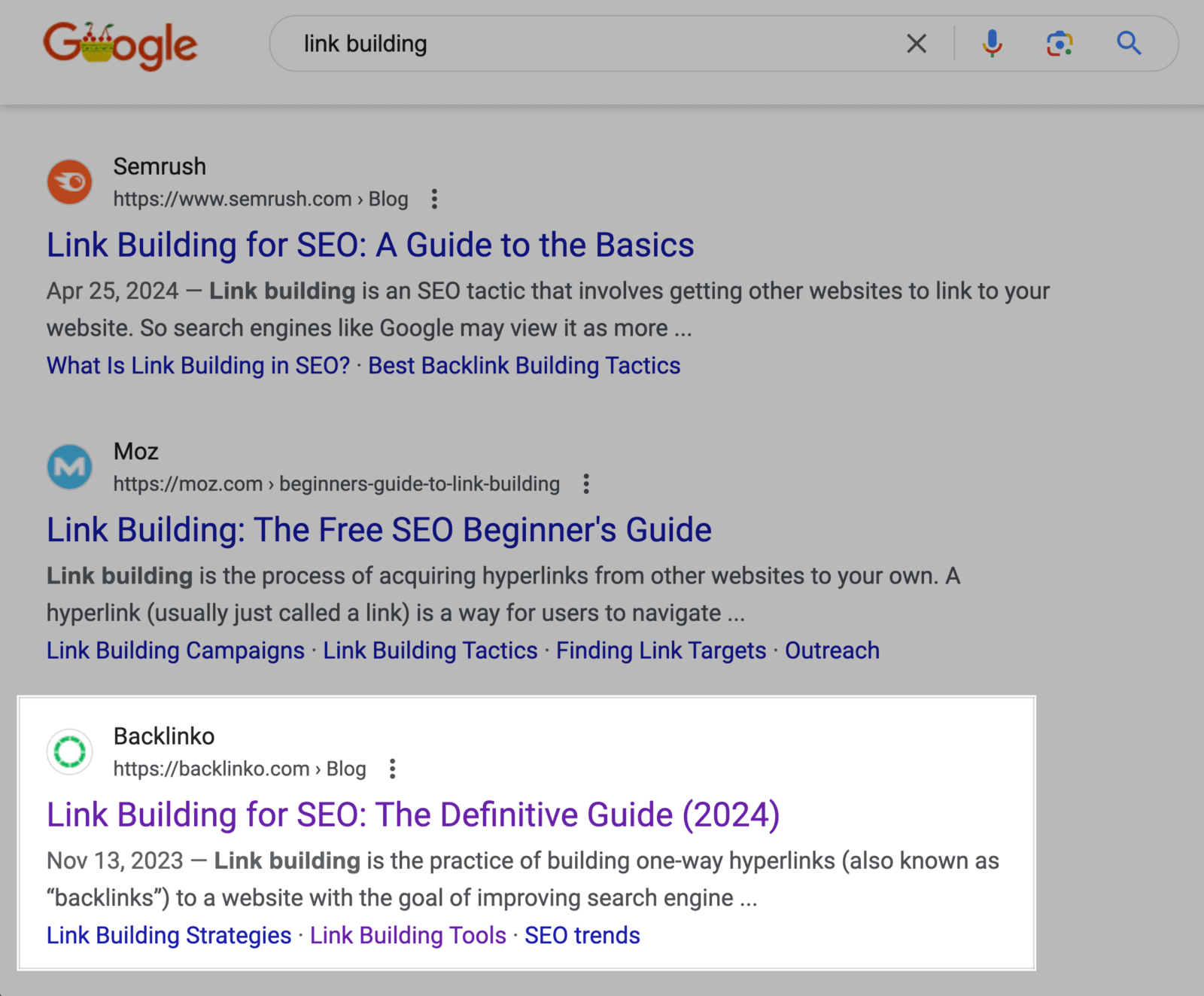The height and width of the screenshot is (996, 1204).
Task: Open 'Link Building: The Free SEO Beginner's Guide'
Action: 379,529
